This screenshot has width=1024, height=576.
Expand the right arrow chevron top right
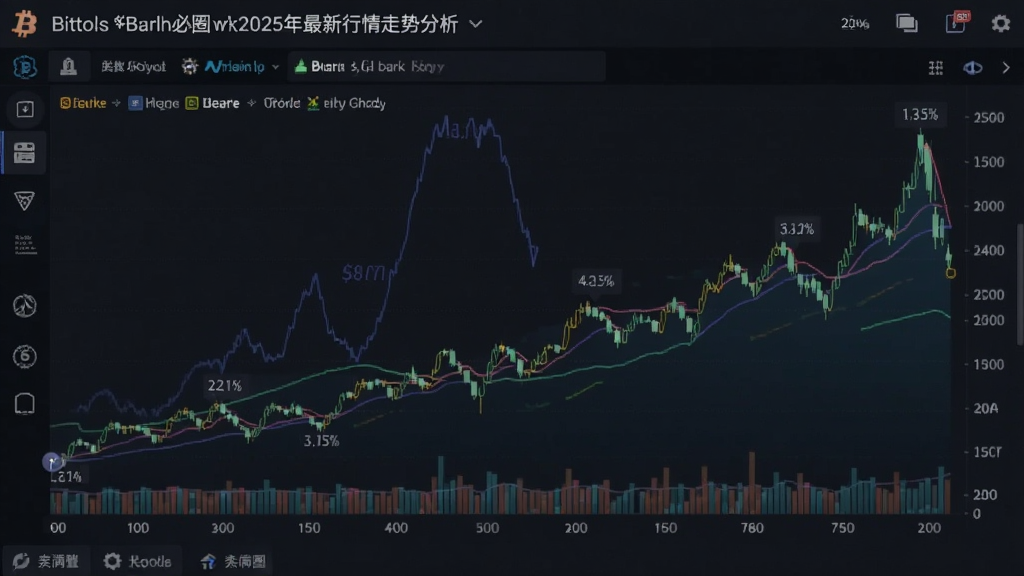pyautogui.click(x=1006, y=68)
